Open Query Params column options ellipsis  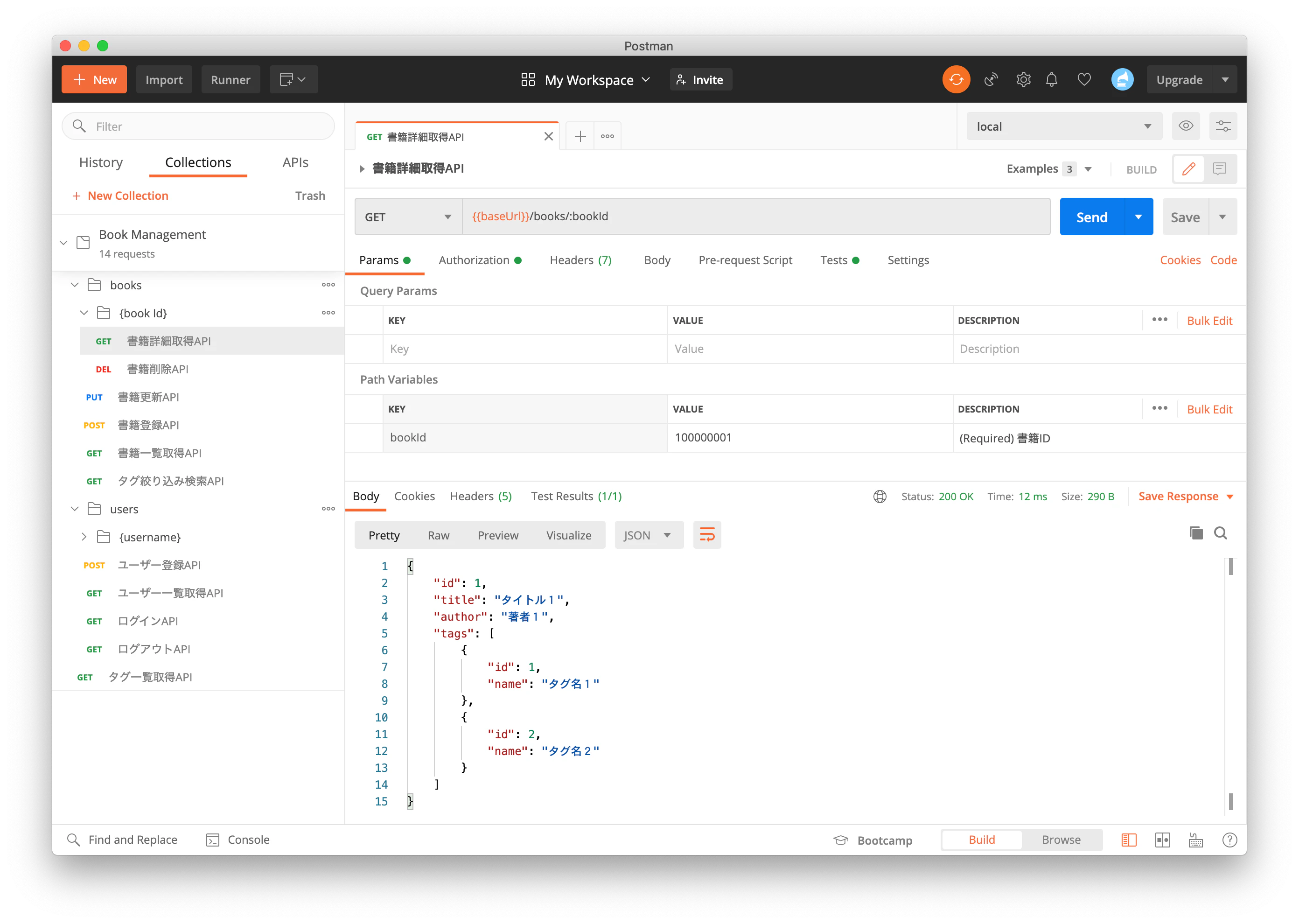click(1159, 320)
